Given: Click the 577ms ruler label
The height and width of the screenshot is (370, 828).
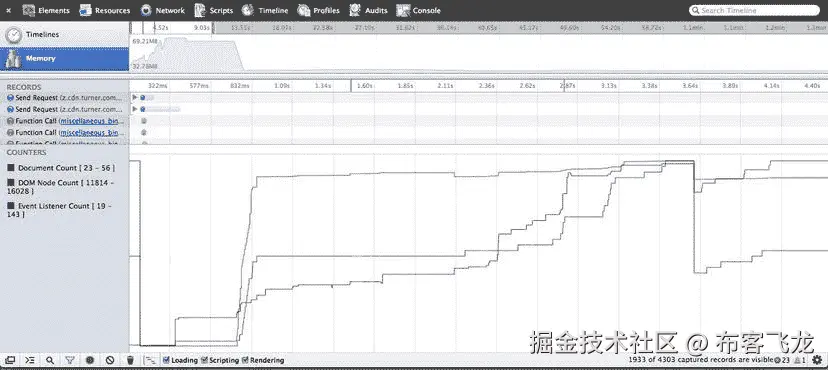Looking at the screenshot, I should click(199, 86).
